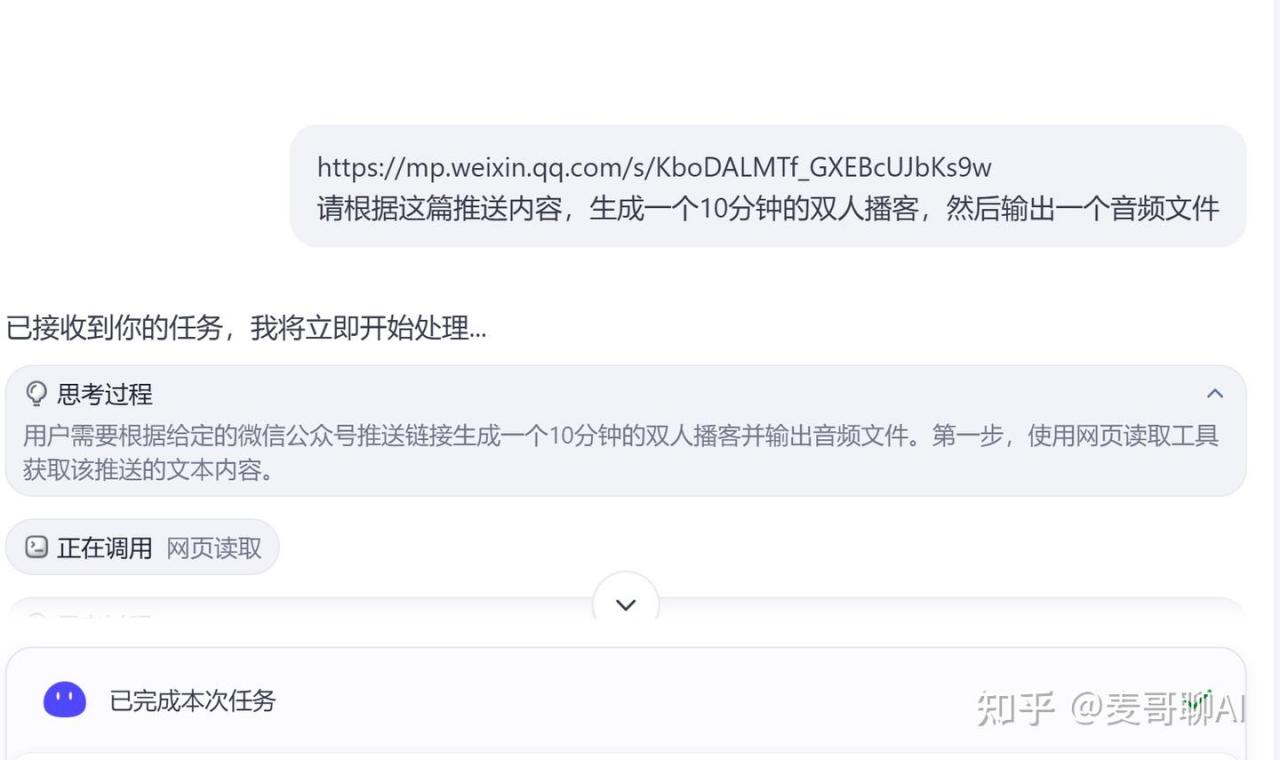Click the 正在调用 status text
The image size is (1280, 760).
(105, 548)
